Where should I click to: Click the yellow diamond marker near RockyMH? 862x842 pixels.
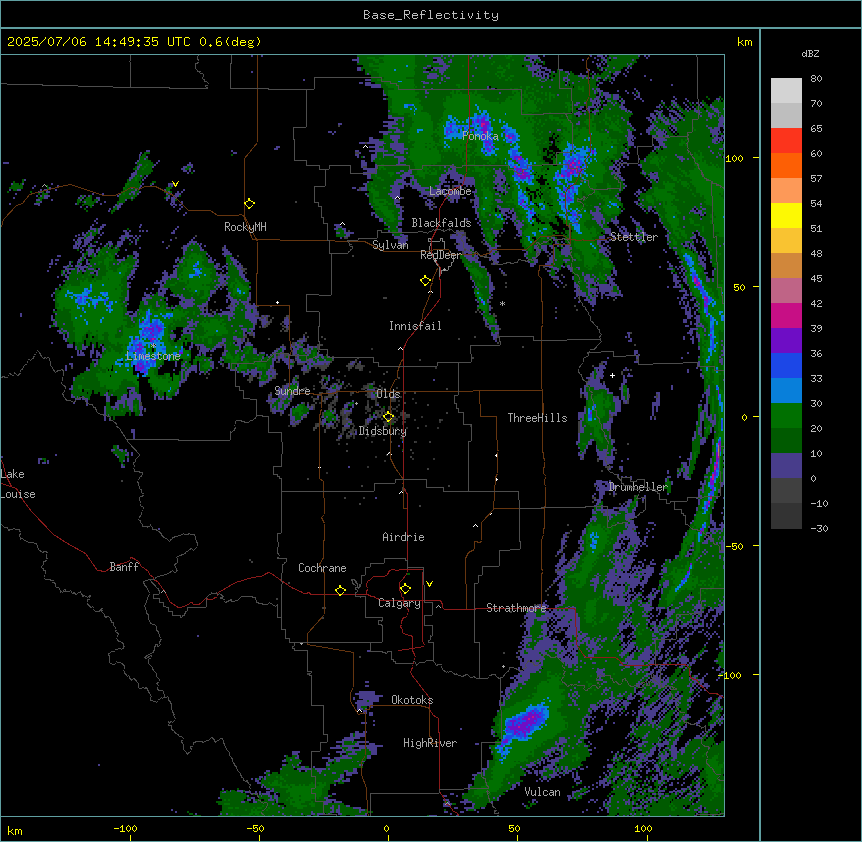click(250, 204)
